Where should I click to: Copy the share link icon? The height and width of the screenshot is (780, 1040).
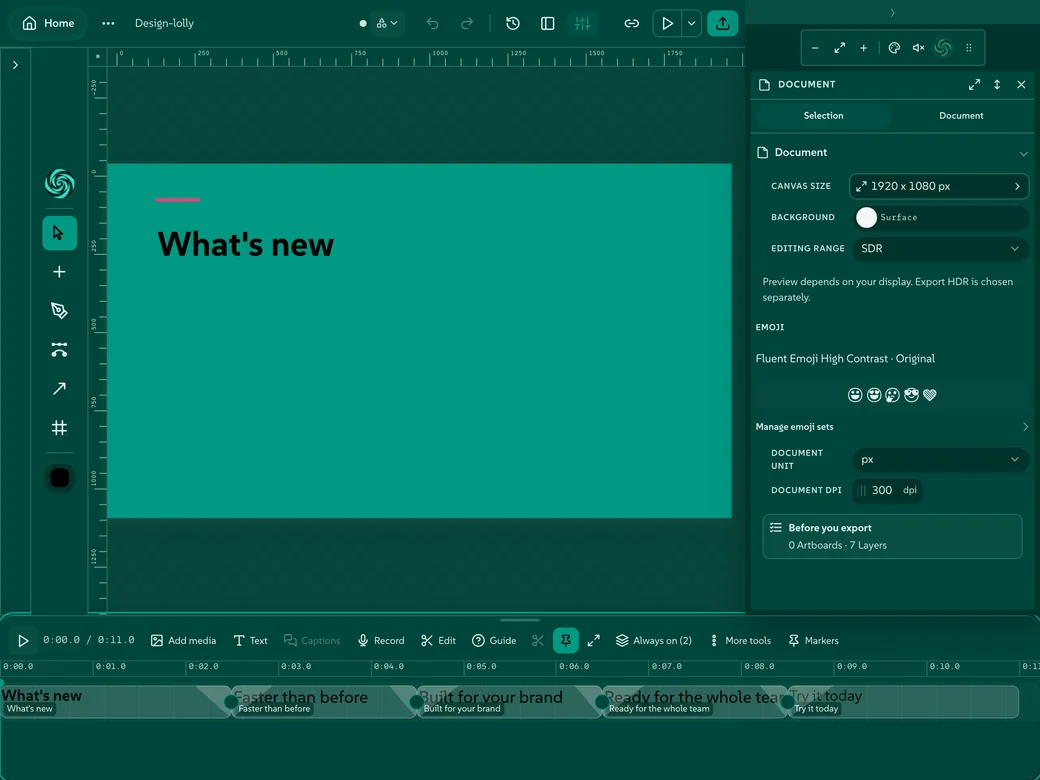631,23
